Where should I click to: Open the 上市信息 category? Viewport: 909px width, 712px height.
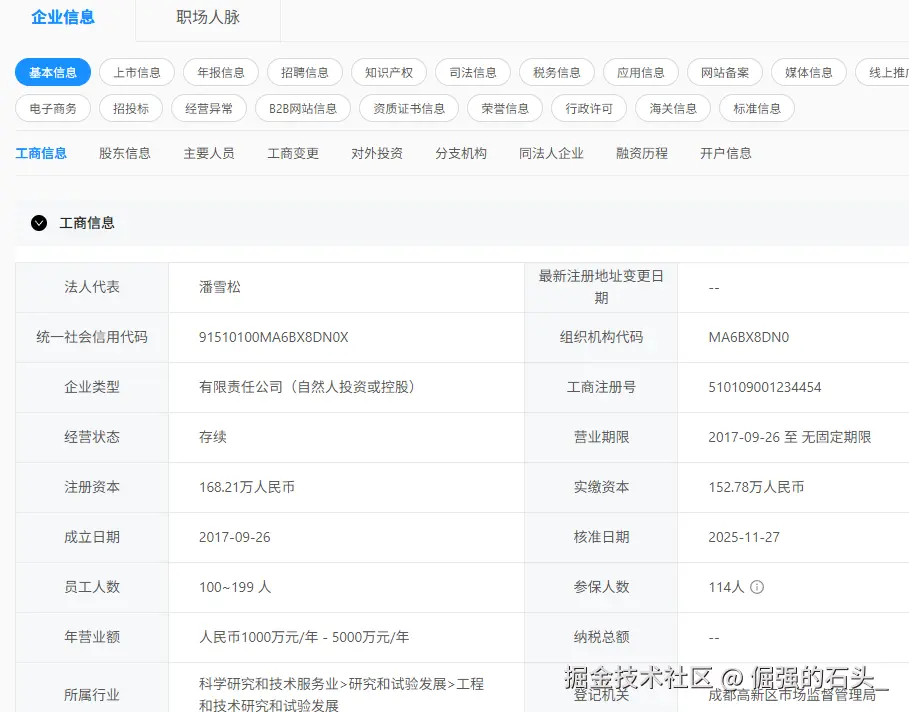pos(137,72)
